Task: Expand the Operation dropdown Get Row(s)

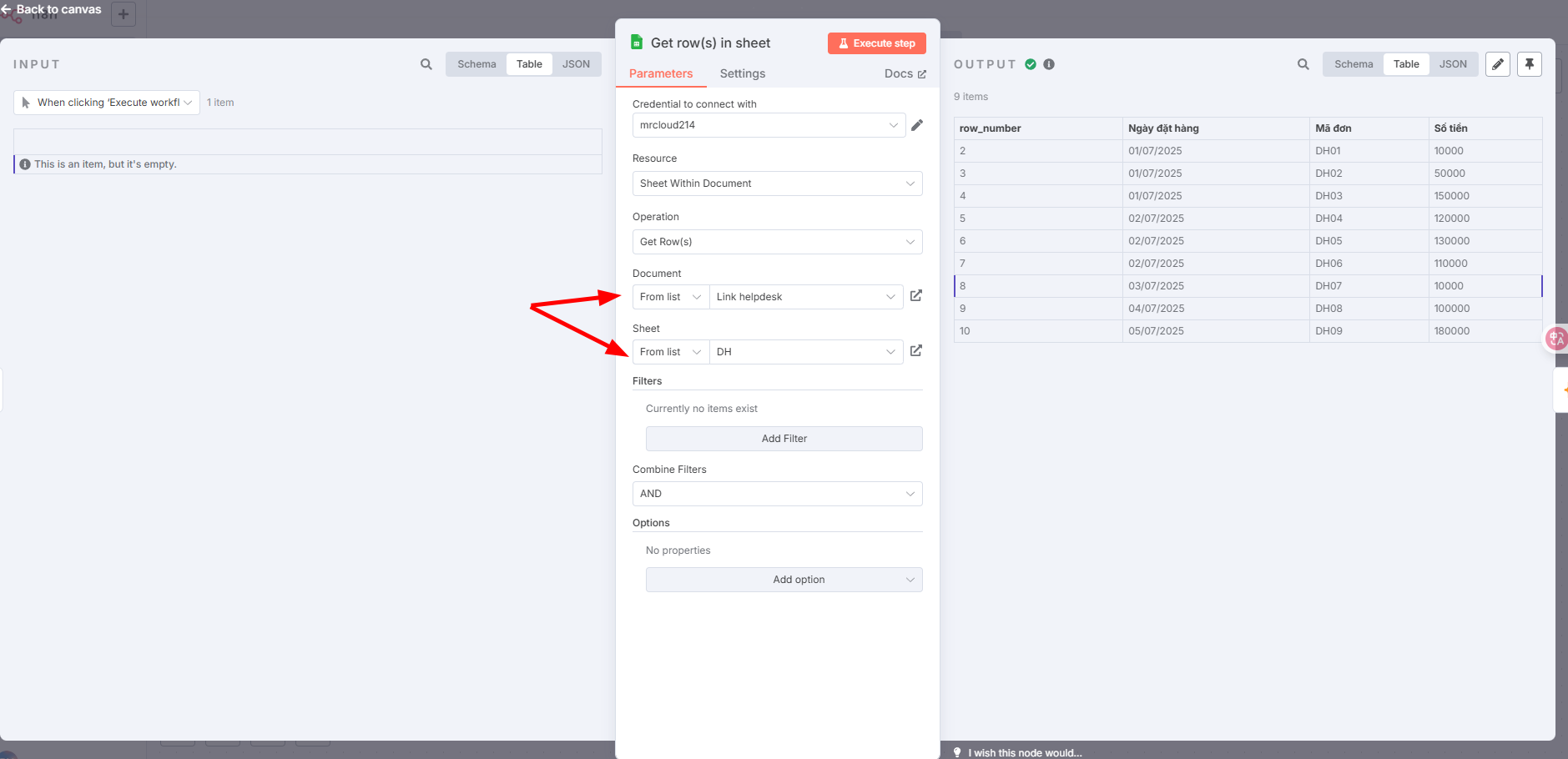Action: [778, 242]
